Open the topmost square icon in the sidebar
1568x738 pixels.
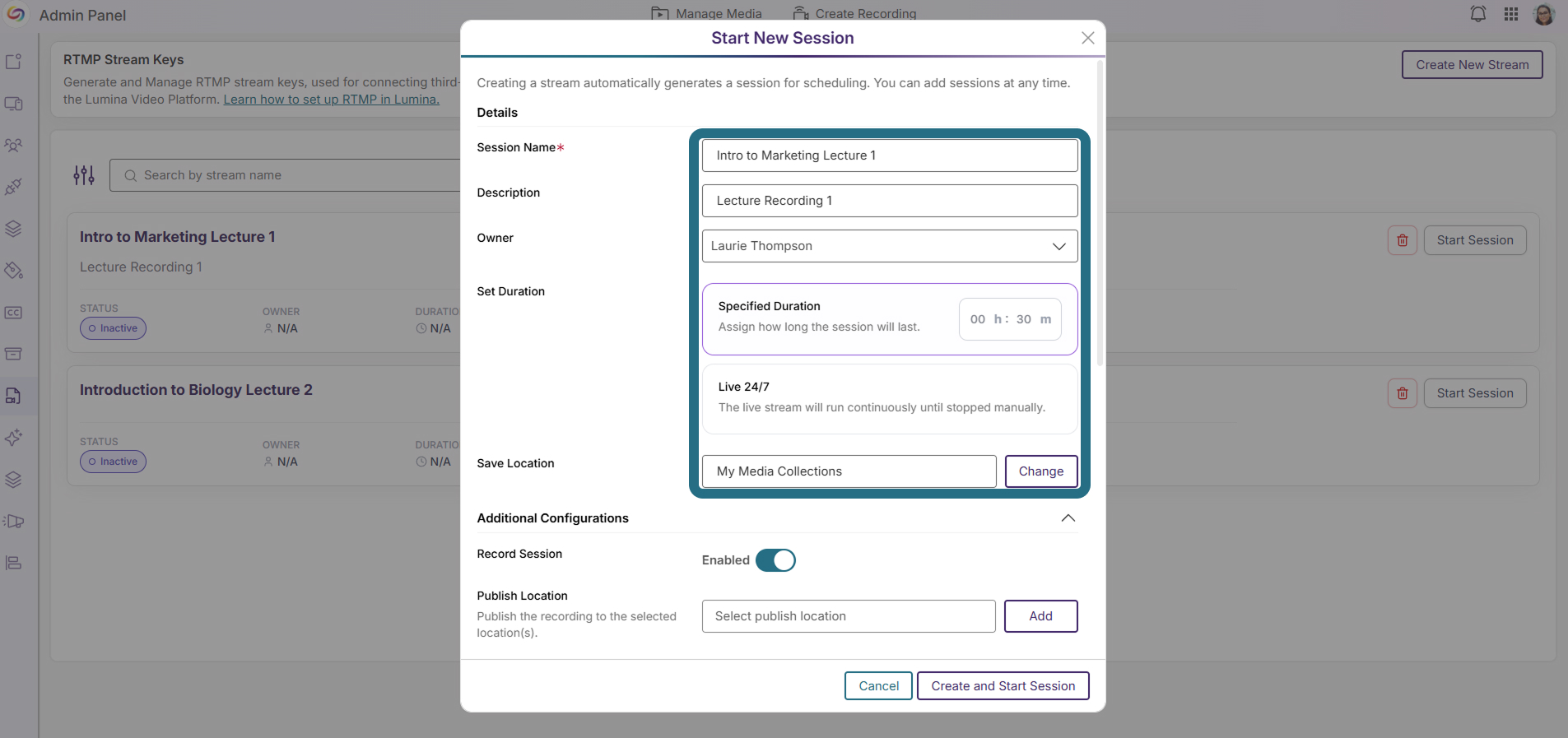[14, 62]
